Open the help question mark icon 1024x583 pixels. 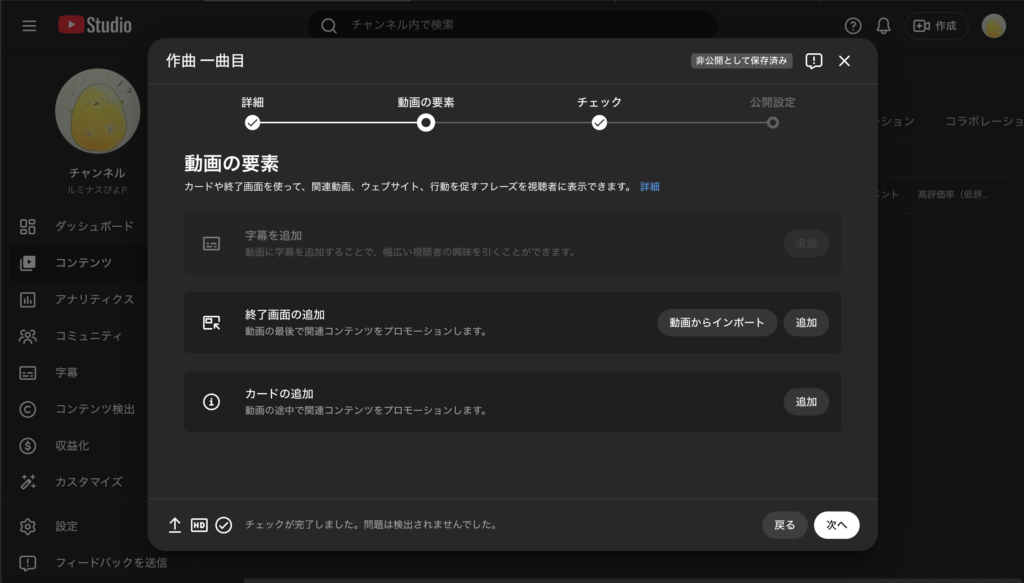853,26
